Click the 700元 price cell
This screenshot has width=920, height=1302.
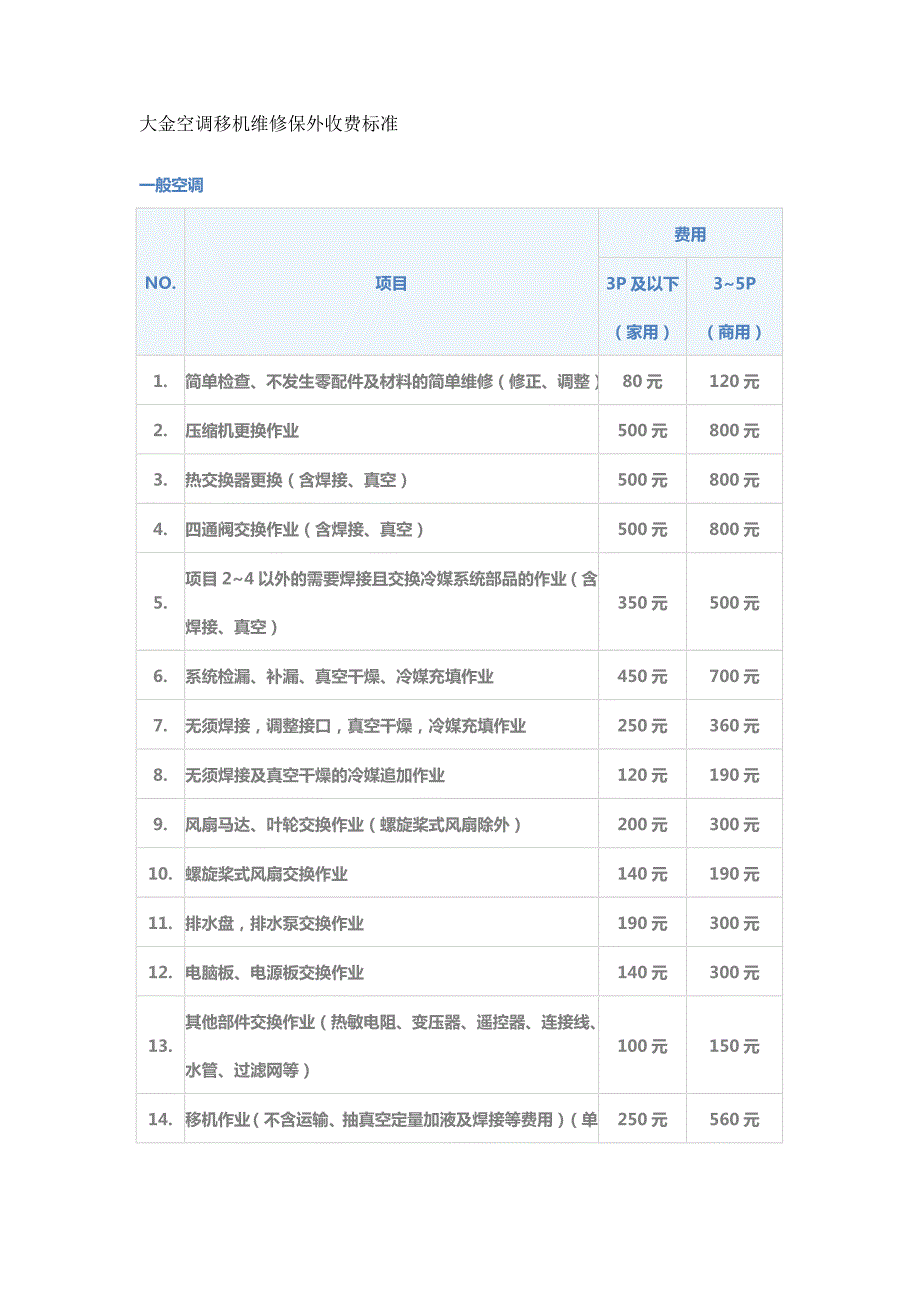[734, 677]
